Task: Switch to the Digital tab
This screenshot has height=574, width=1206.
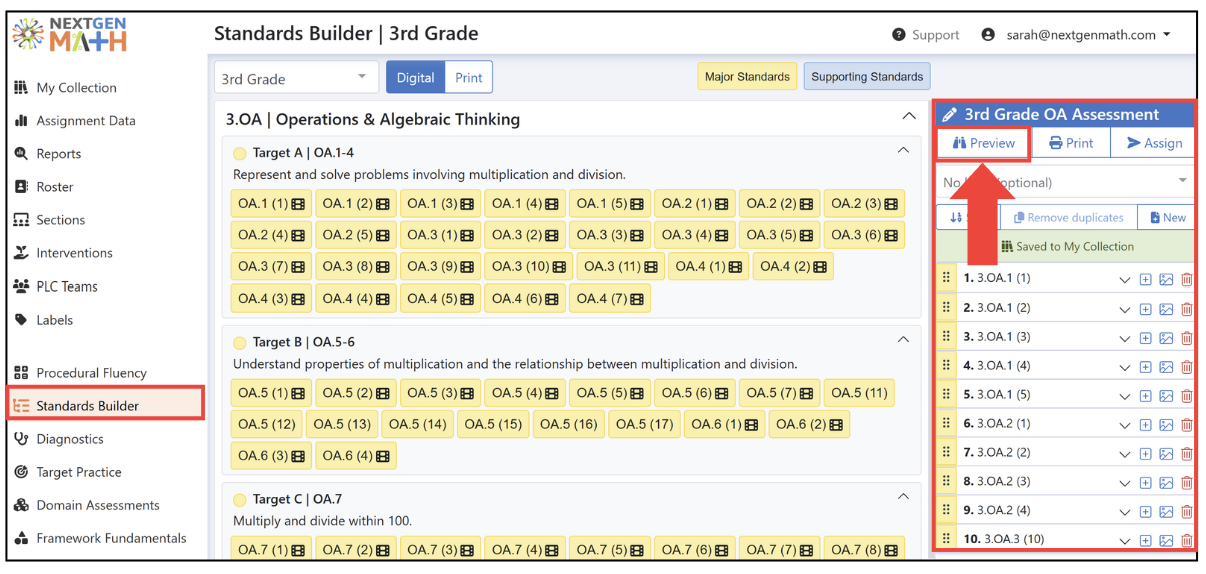Action: (x=415, y=78)
